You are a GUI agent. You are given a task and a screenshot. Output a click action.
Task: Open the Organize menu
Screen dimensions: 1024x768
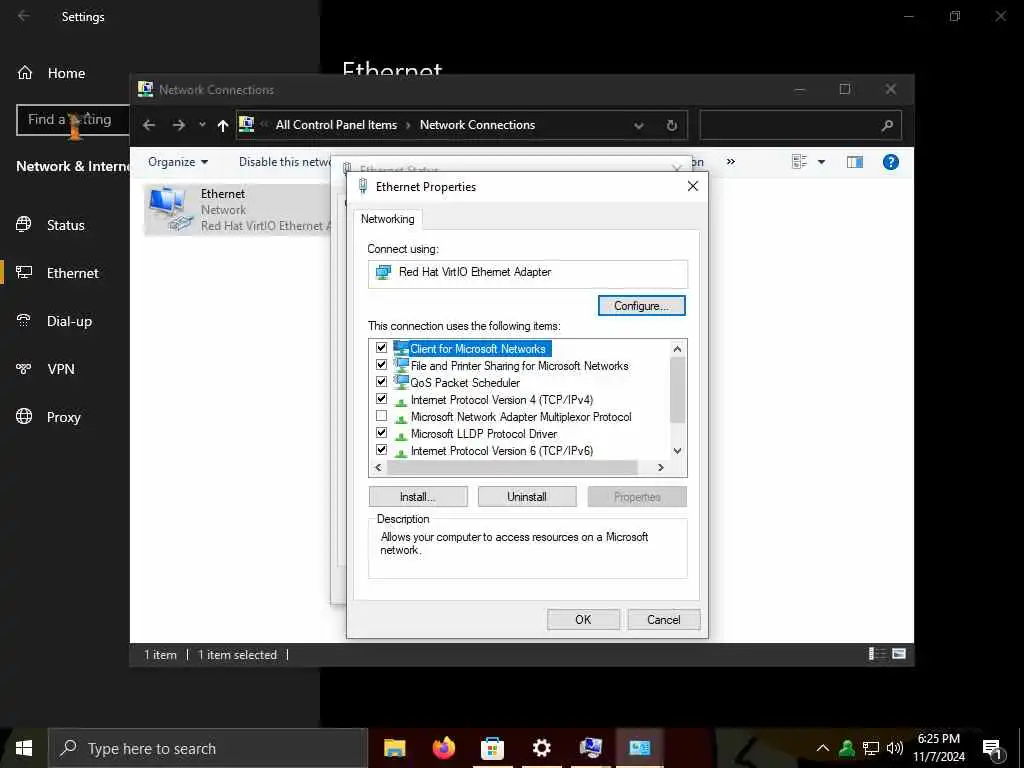178,162
